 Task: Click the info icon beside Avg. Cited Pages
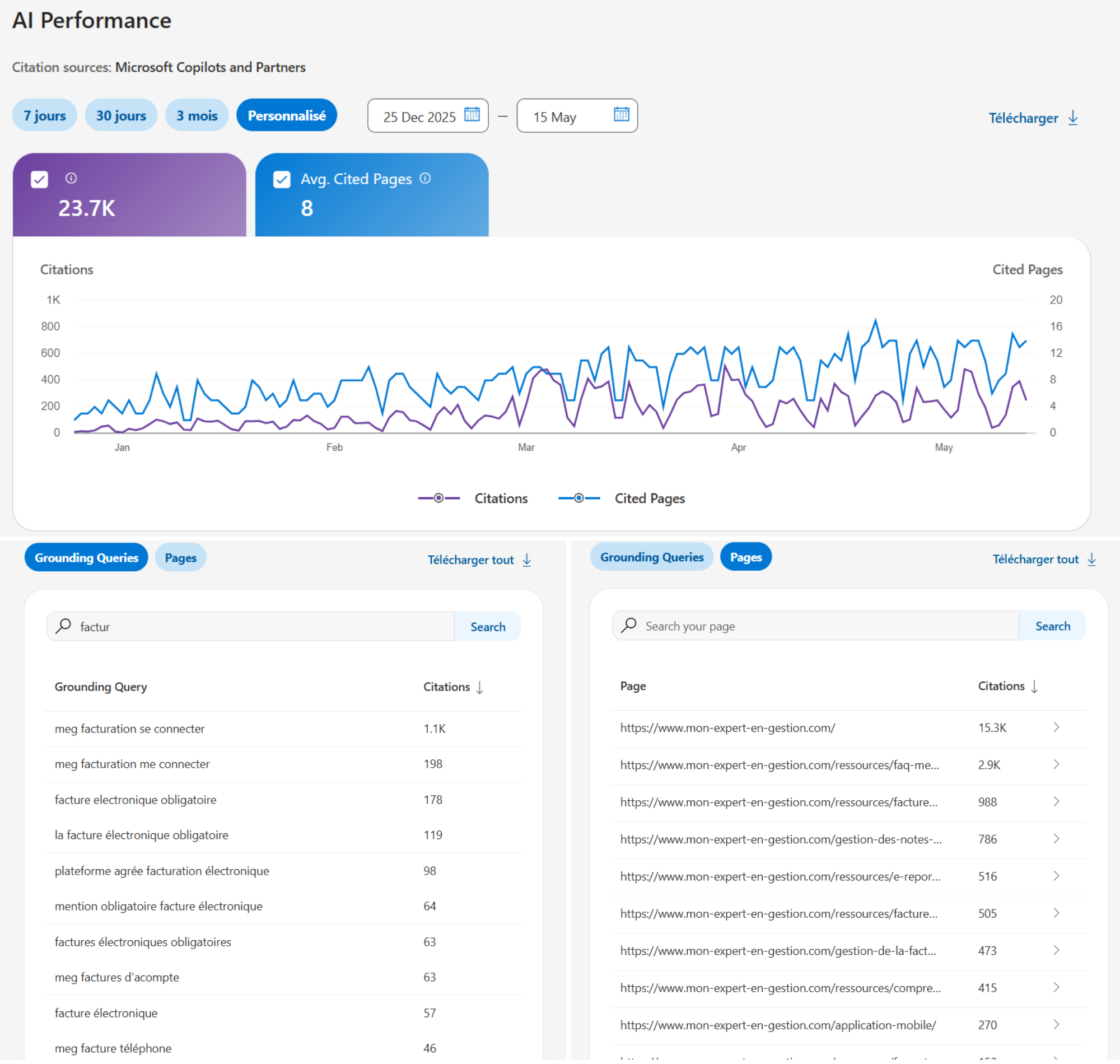click(x=425, y=179)
